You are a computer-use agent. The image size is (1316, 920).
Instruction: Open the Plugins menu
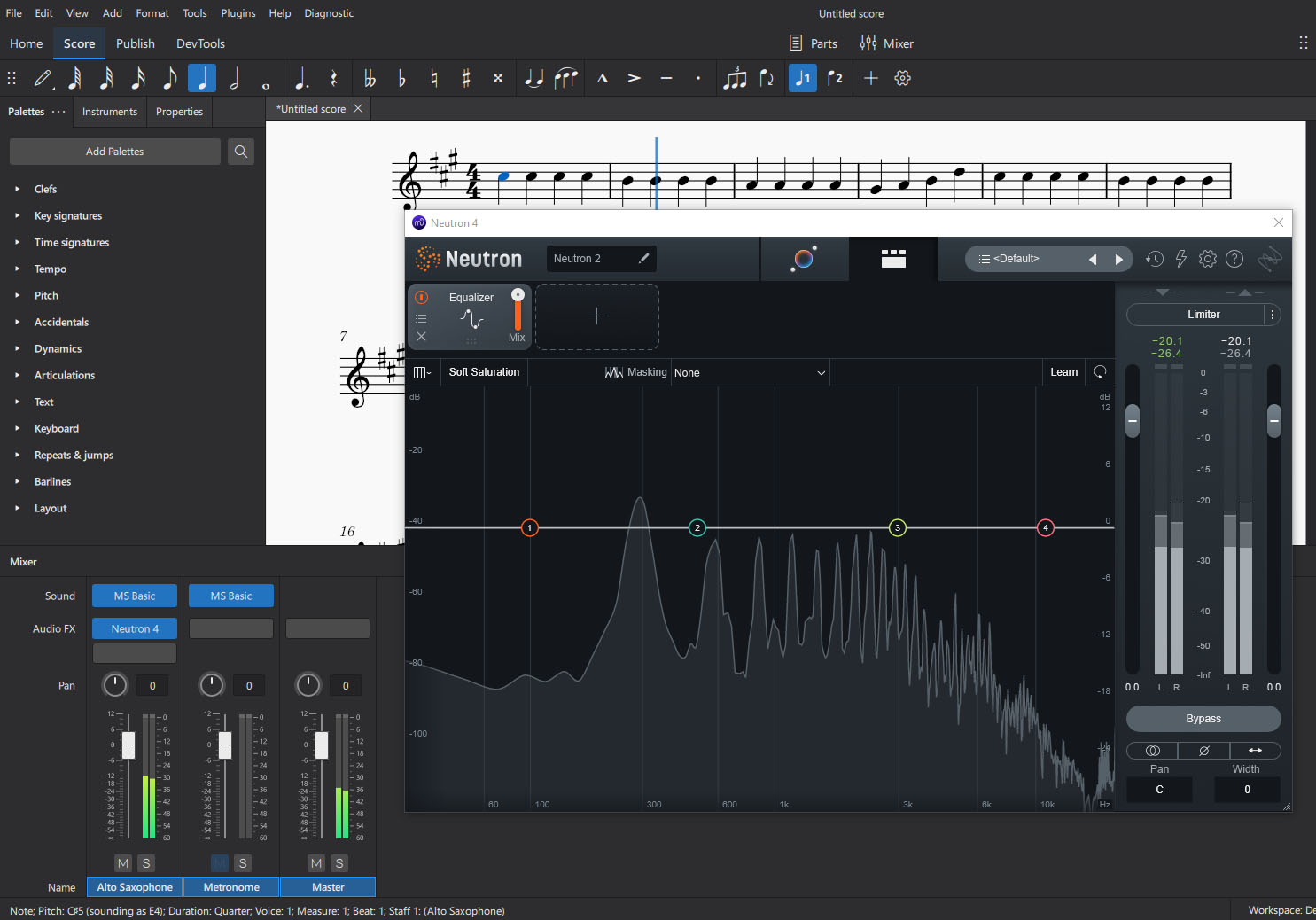tap(238, 12)
